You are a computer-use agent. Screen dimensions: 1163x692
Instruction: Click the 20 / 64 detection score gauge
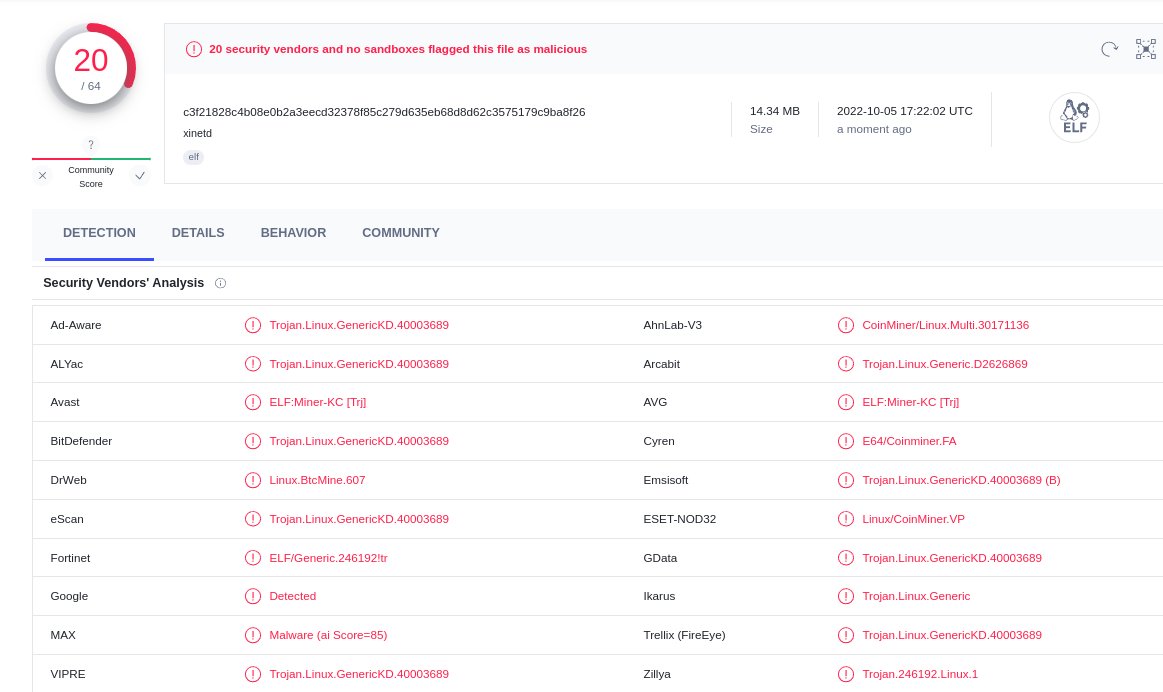point(91,68)
